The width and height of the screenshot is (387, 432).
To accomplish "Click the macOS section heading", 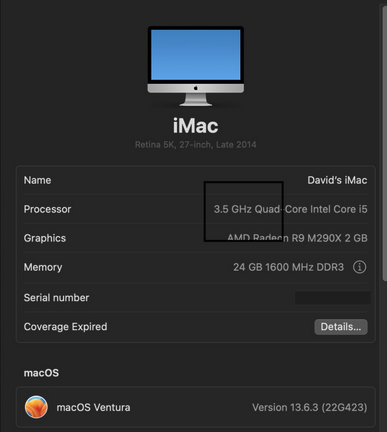I will click(x=41, y=373).
